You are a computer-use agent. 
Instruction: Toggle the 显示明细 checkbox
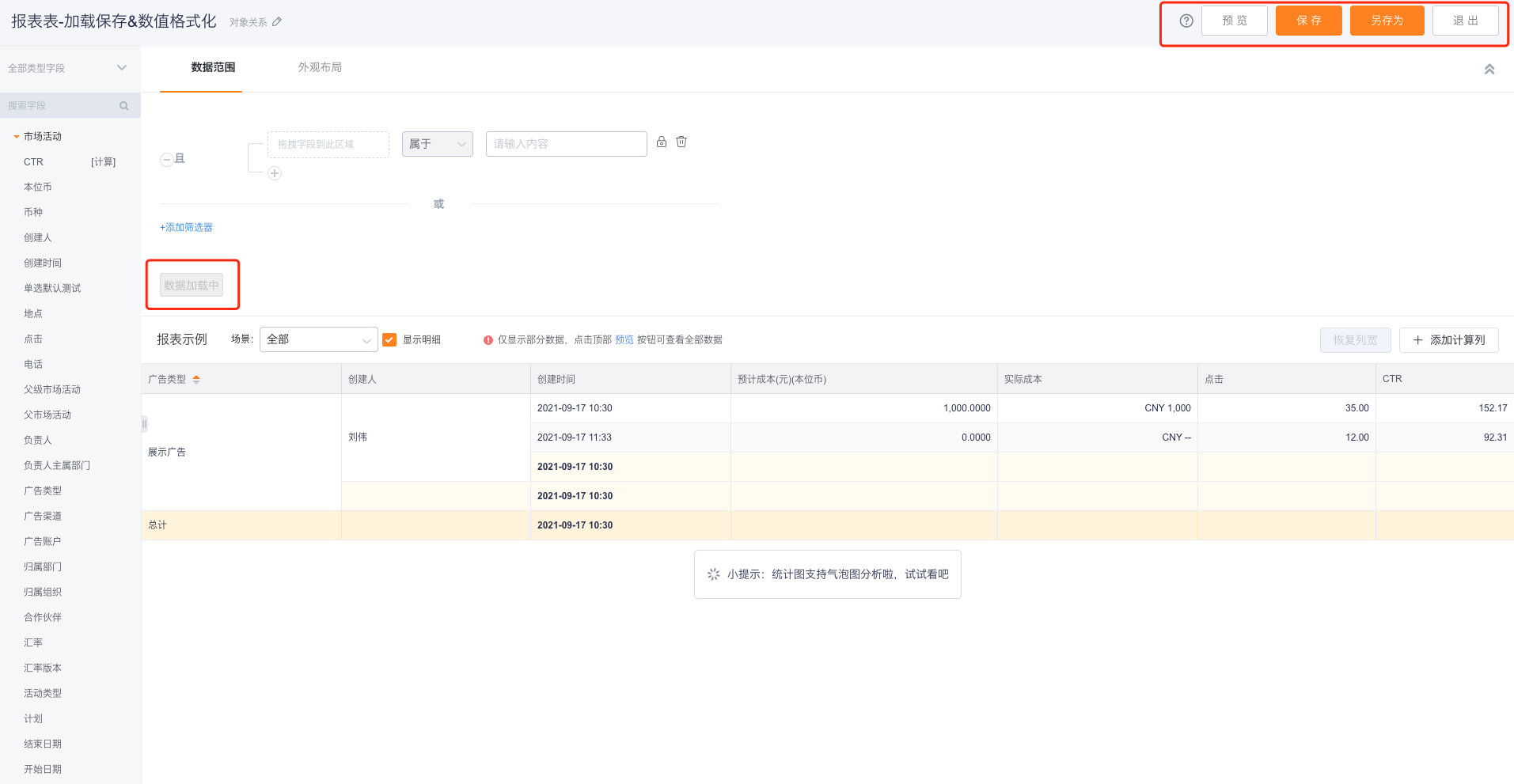click(x=389, y=340)
